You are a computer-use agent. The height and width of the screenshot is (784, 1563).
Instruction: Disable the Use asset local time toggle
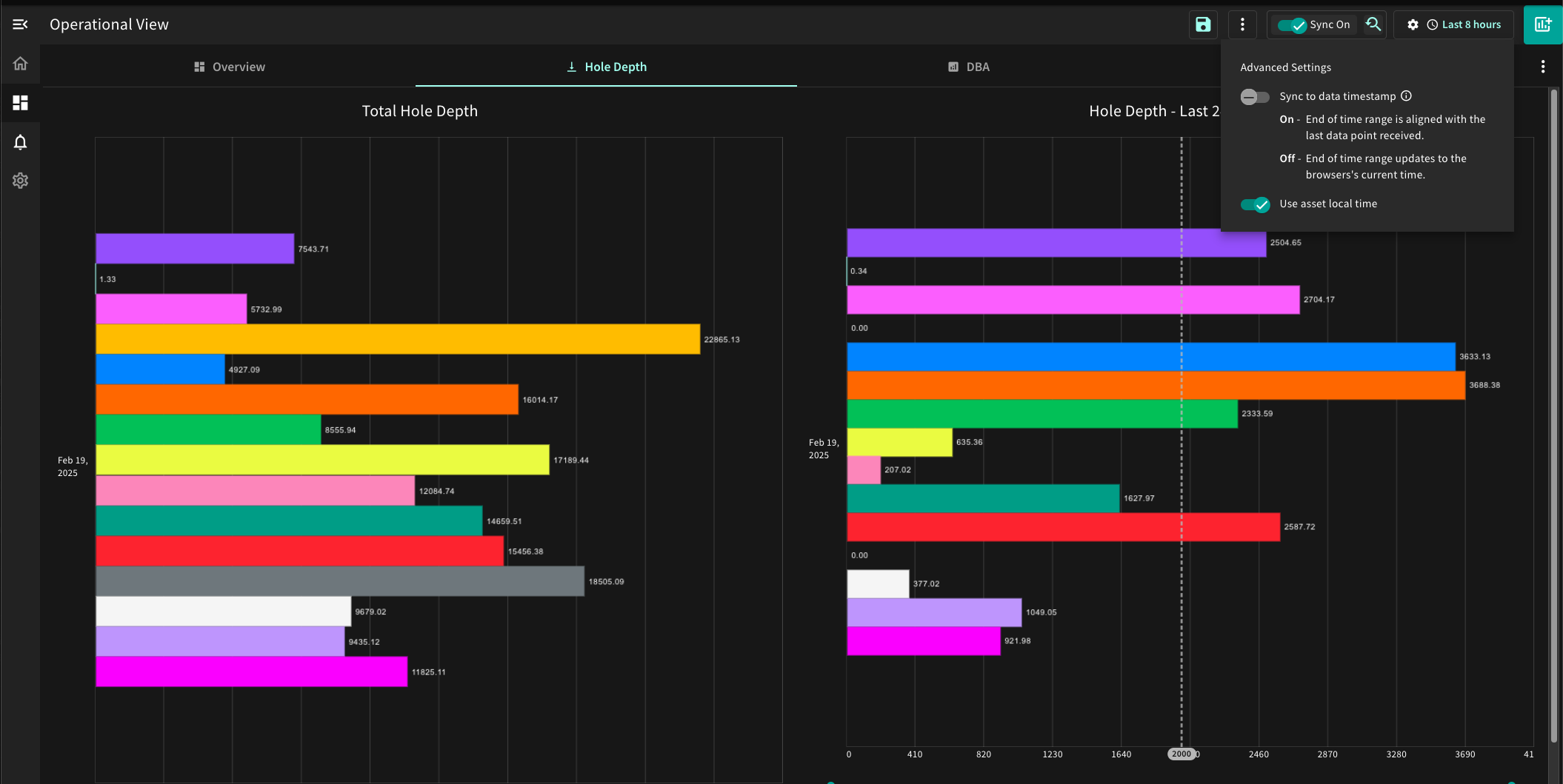tap(1255, 204)
